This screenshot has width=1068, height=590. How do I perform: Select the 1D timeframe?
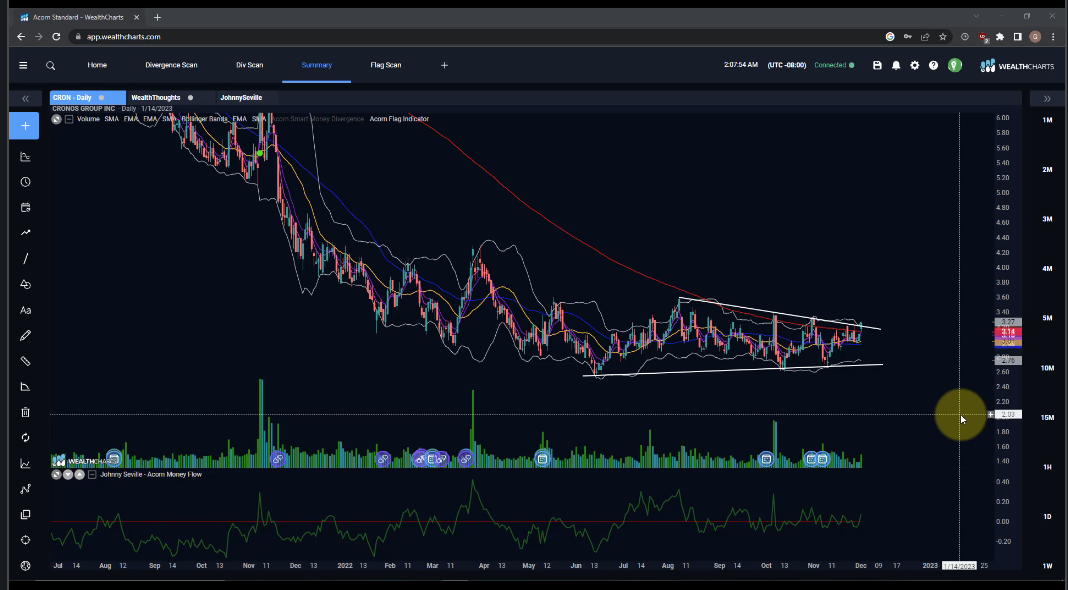(1047, 516)
